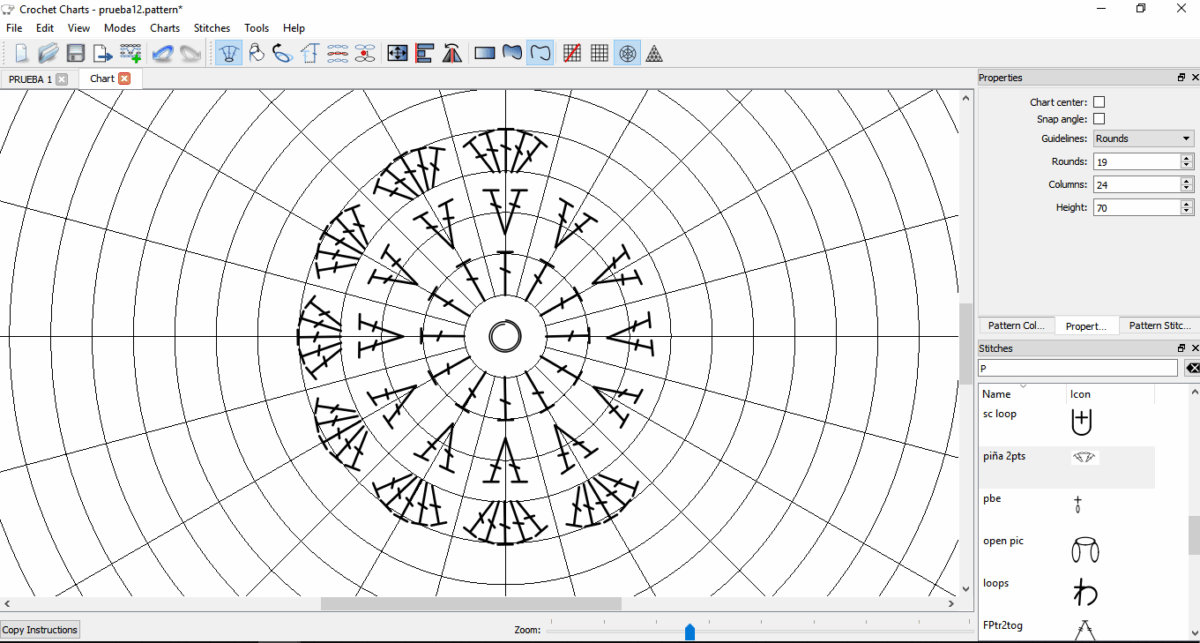
Task: Select the paint bucket color tool
Action: click(257, 53)
